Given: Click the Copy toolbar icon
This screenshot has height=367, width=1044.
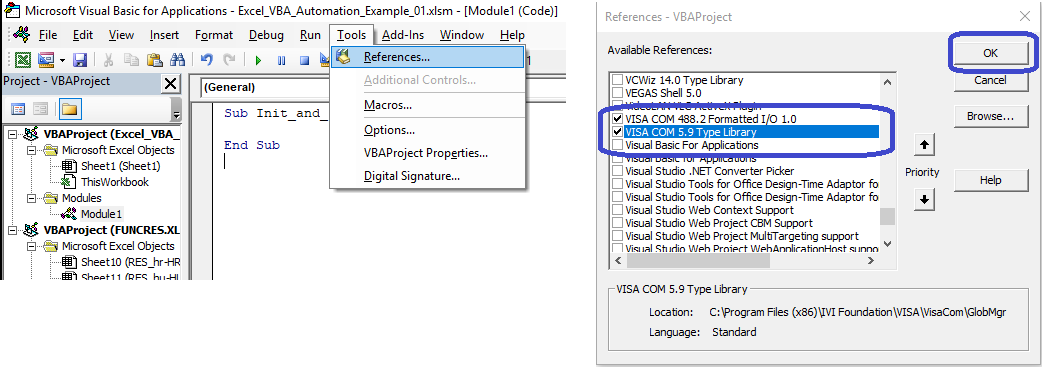Looking at the screenshot, I should (131, 60).
